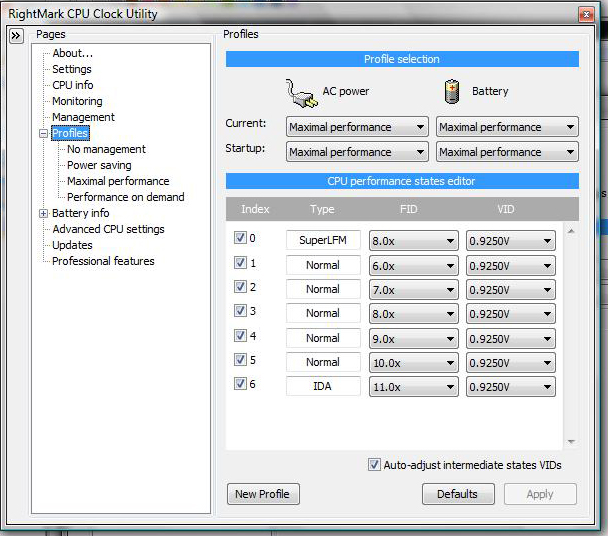Select the Power saving profile
608x536 pixels.
click(x=99, y=165)
